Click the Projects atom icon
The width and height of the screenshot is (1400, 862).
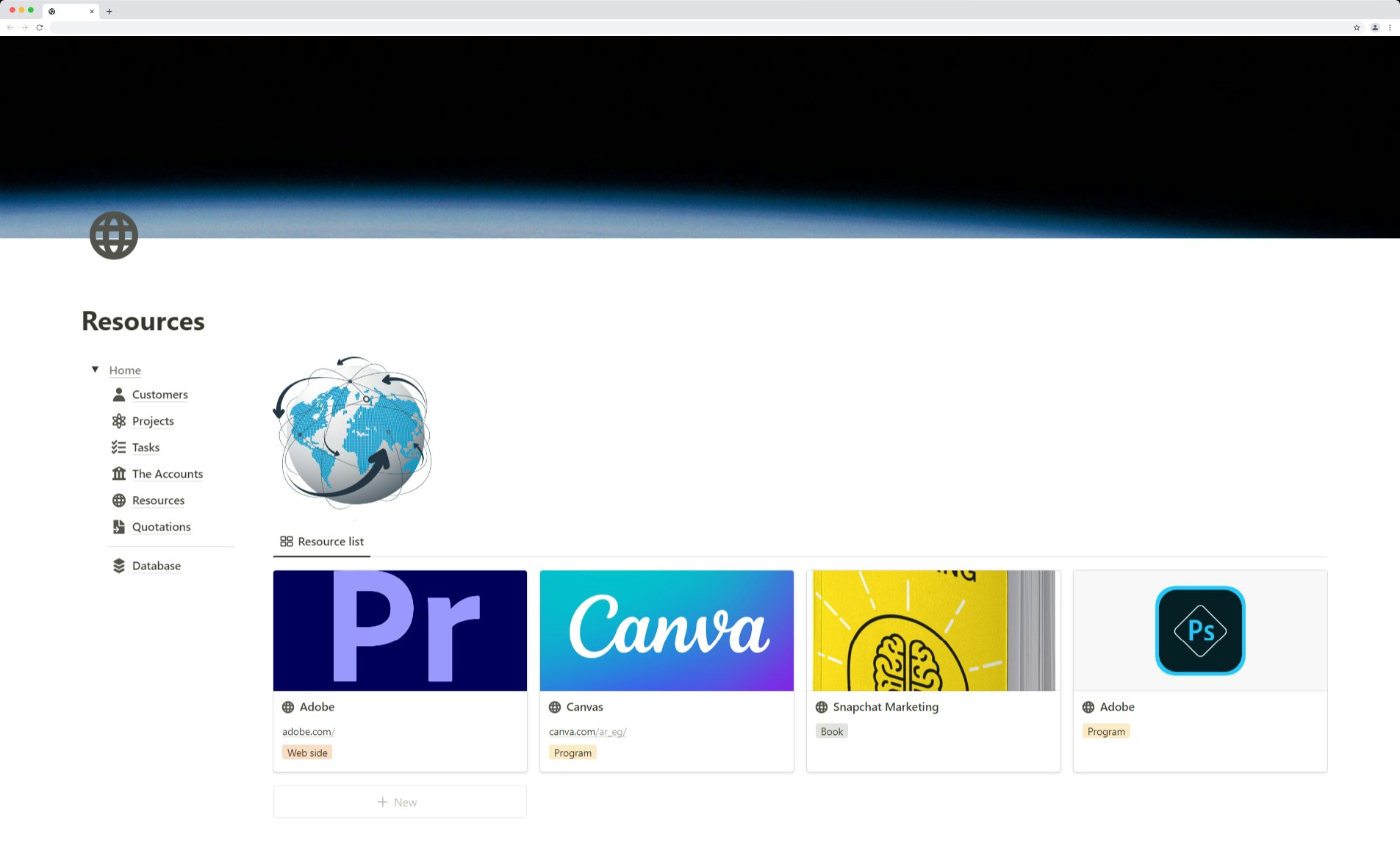[119, 421]
